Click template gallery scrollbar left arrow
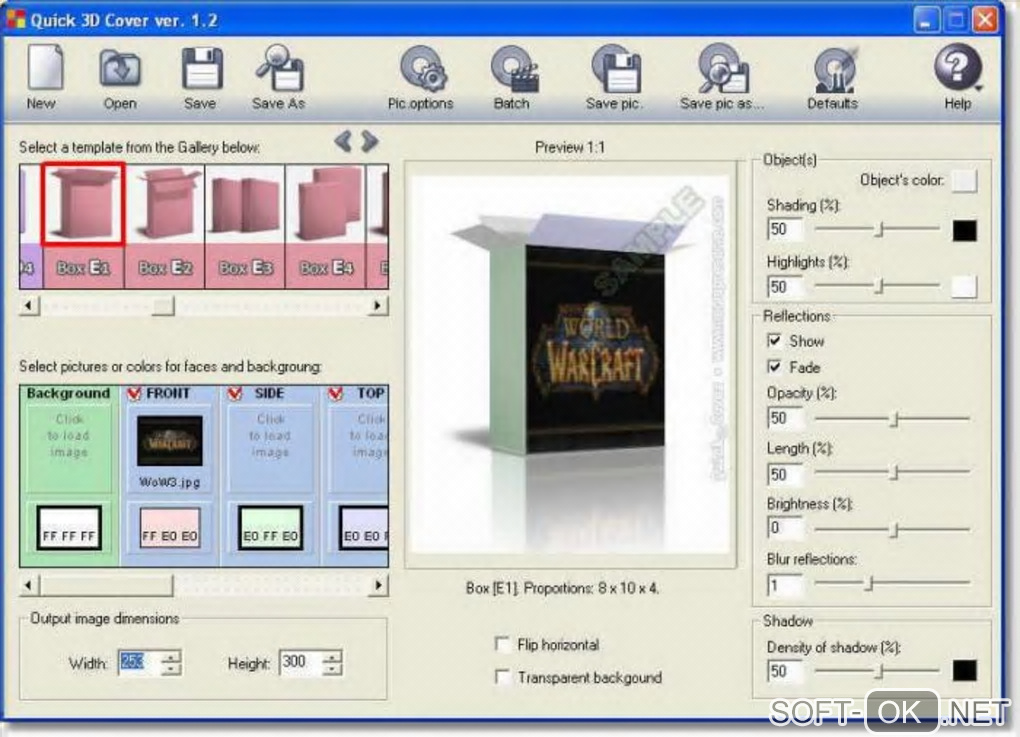 (29, 305)
